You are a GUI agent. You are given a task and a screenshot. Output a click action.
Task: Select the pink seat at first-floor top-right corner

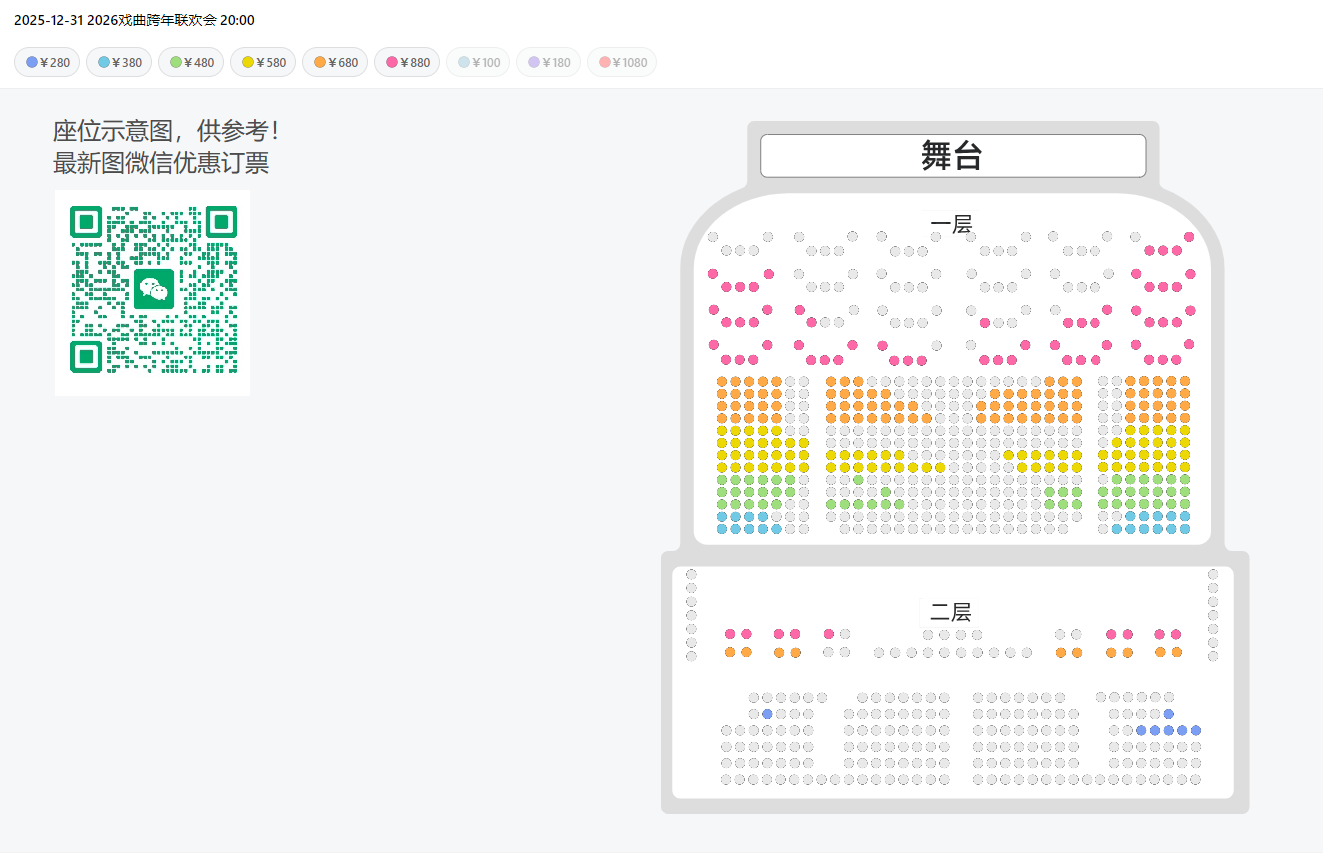[1189, 237]
